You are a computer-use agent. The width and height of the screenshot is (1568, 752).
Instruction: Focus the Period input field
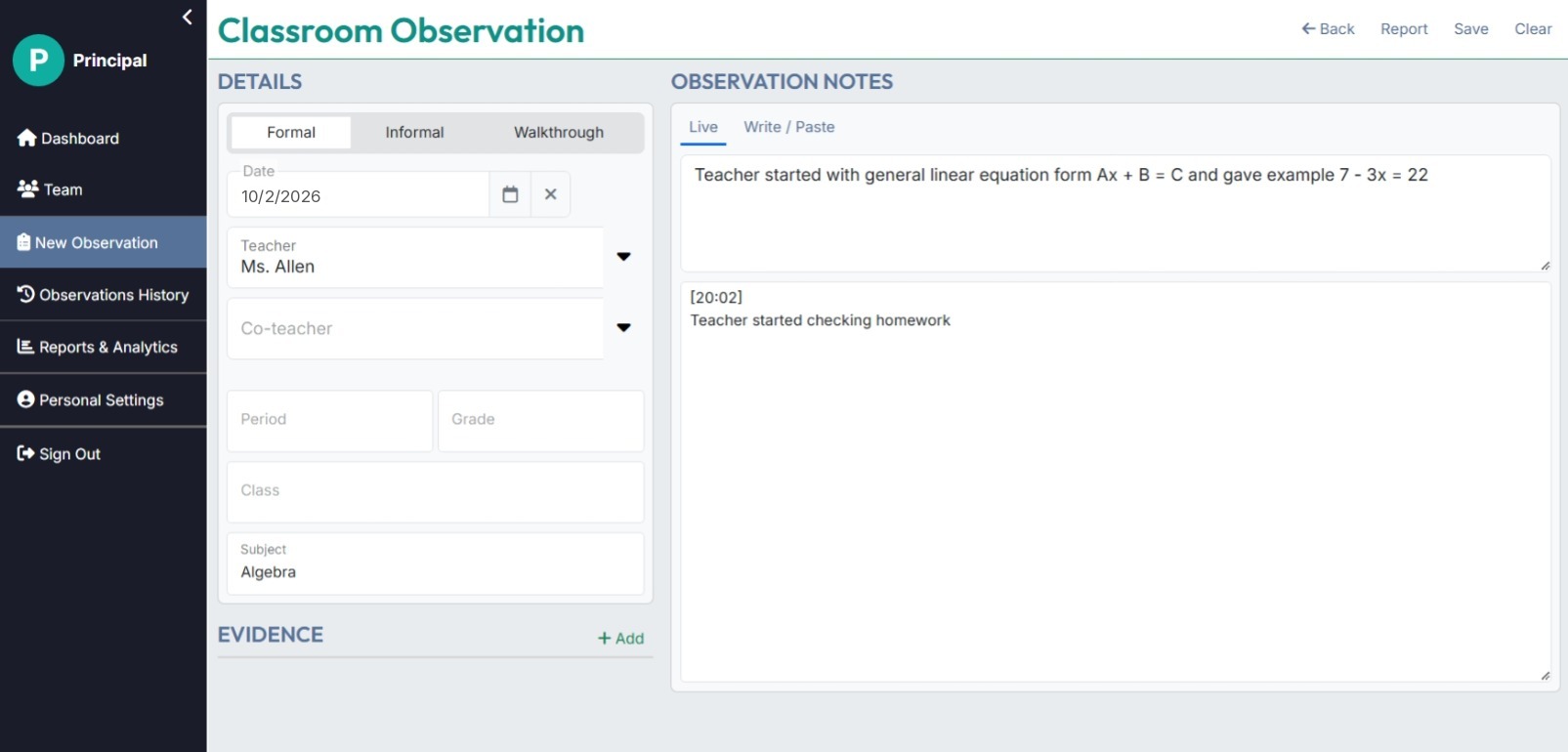[330, 421]
